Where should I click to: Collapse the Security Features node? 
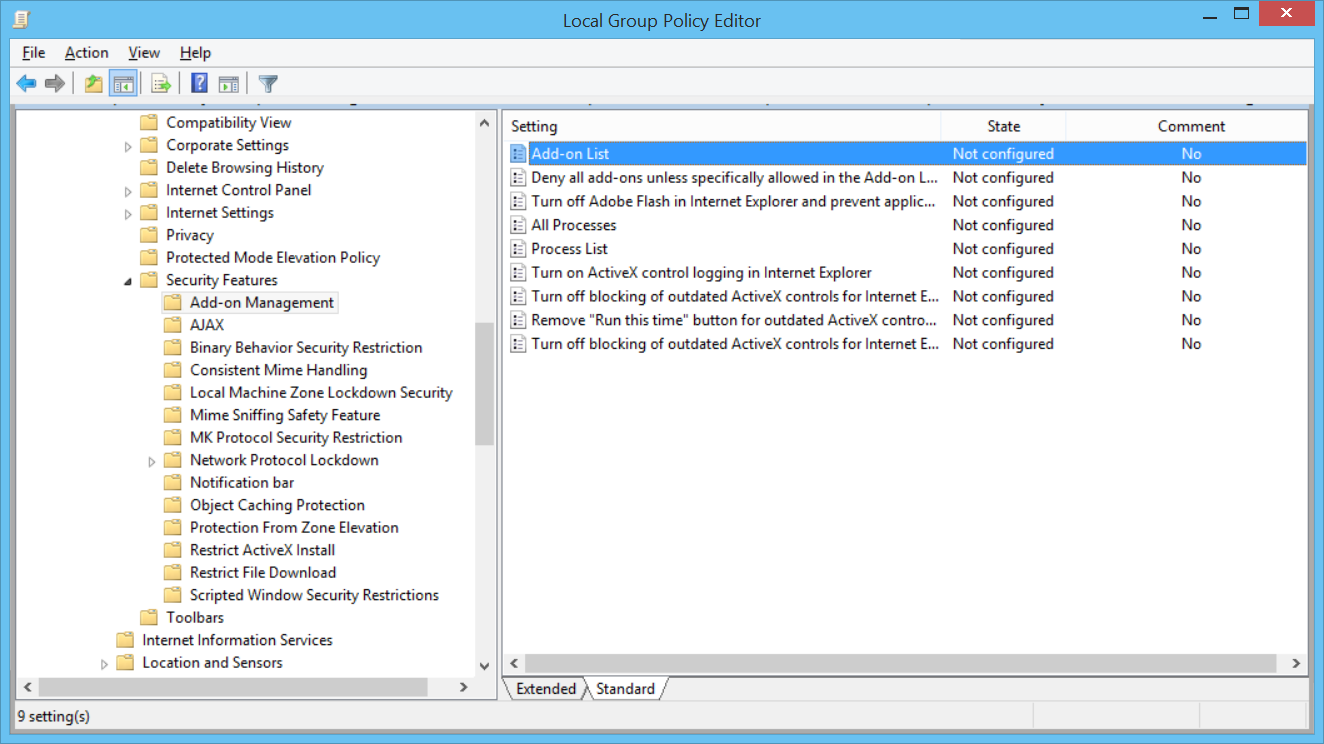pos(128,279)
